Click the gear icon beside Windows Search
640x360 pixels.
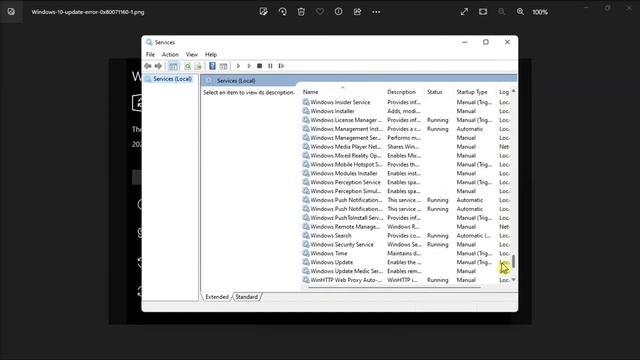click(x=306, y=236)
